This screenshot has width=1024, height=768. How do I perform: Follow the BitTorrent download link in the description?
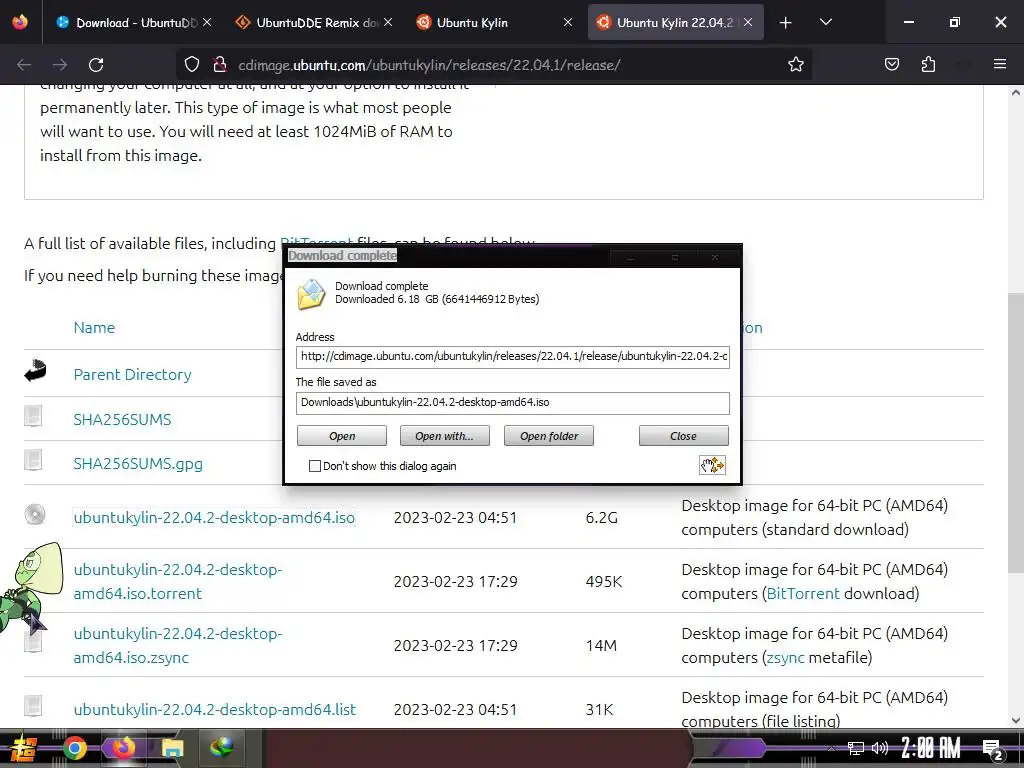tap(803, 594)
